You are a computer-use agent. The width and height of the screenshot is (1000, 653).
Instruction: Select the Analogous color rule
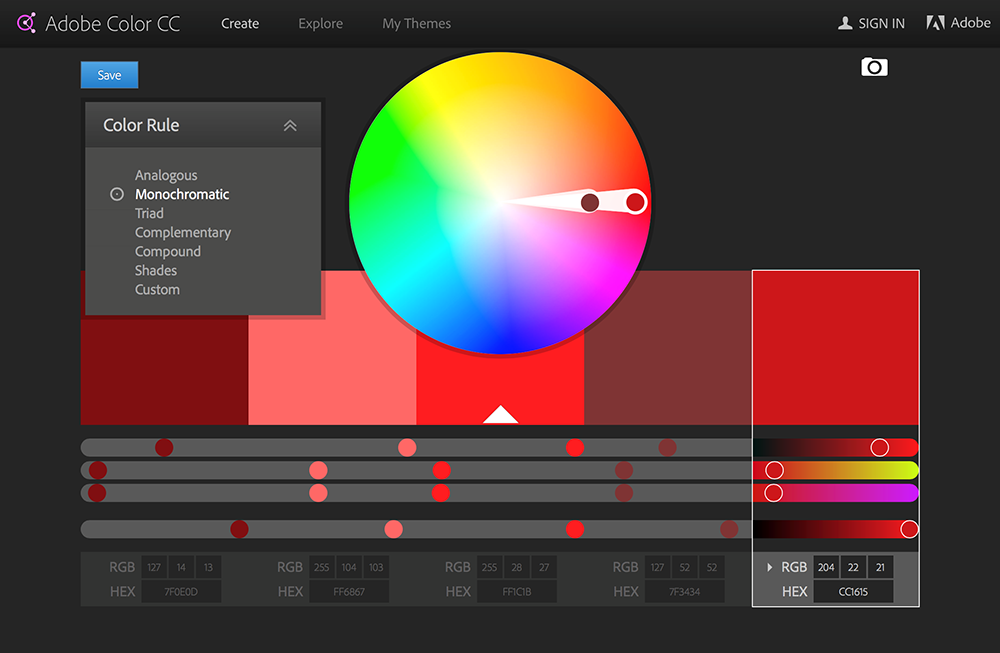point(166,175)
